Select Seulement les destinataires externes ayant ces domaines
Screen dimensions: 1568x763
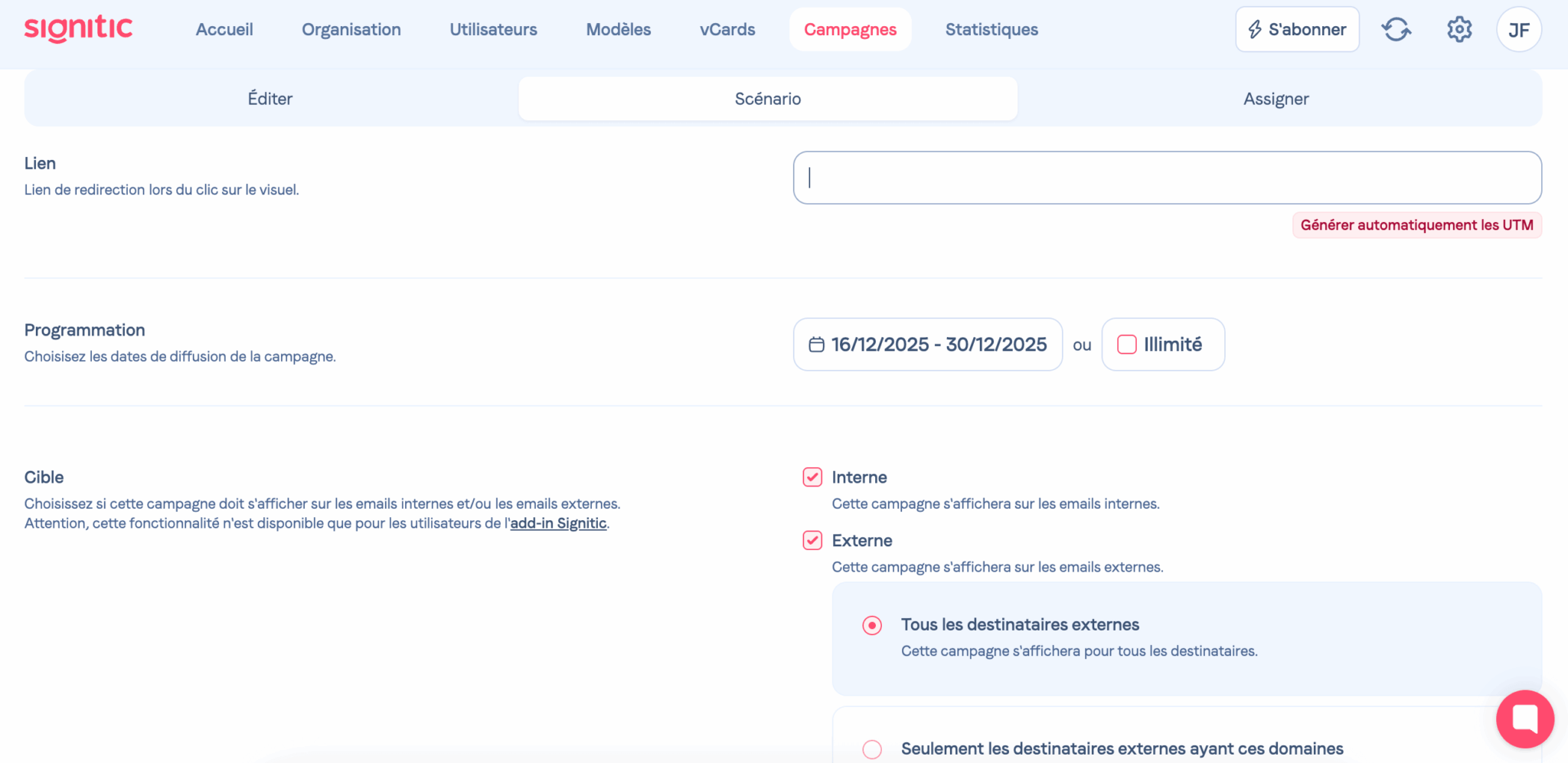pos(872,749)
